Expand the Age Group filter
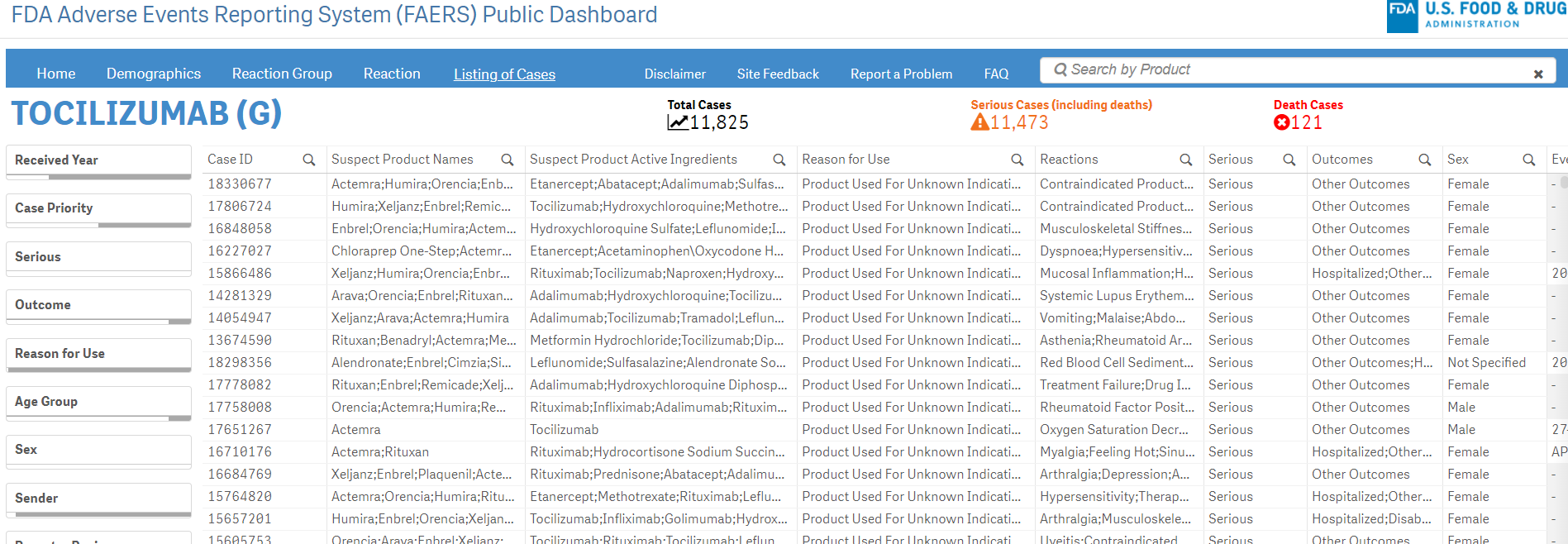 [98, 402]
